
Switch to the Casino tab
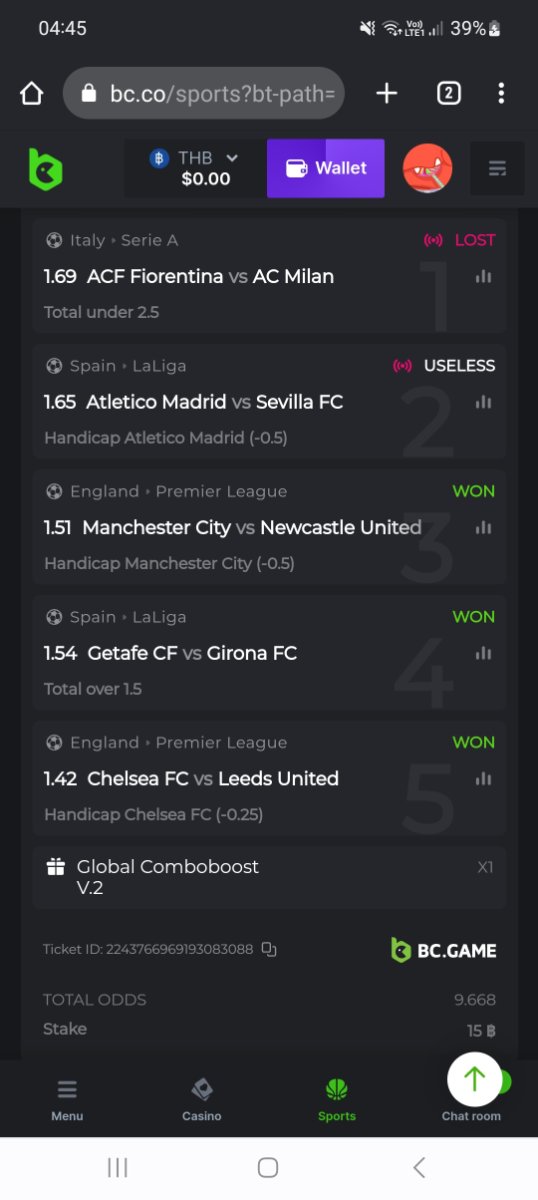point(202,1099)
